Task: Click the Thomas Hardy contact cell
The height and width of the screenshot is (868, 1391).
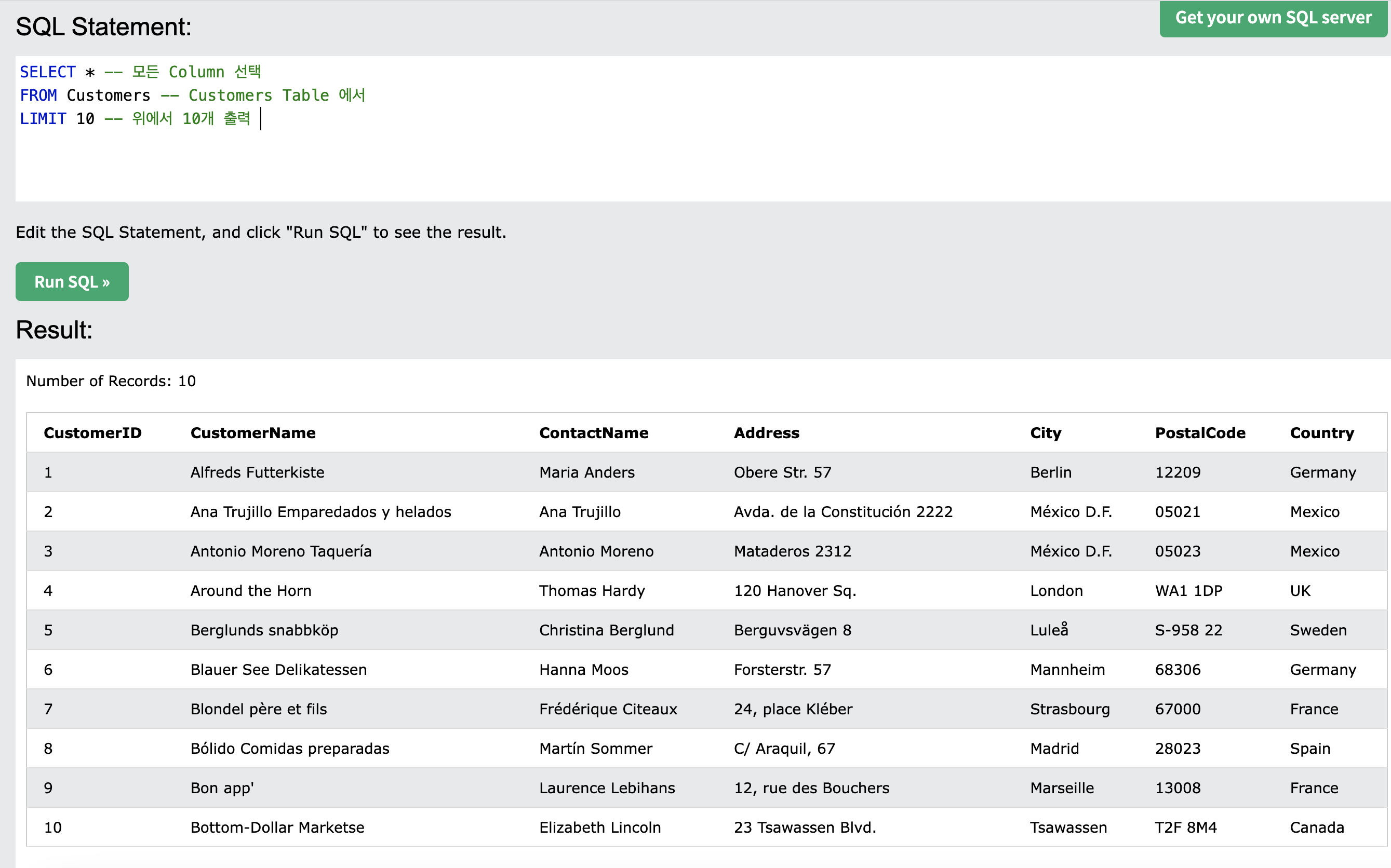Action: (x=592, y=591)
